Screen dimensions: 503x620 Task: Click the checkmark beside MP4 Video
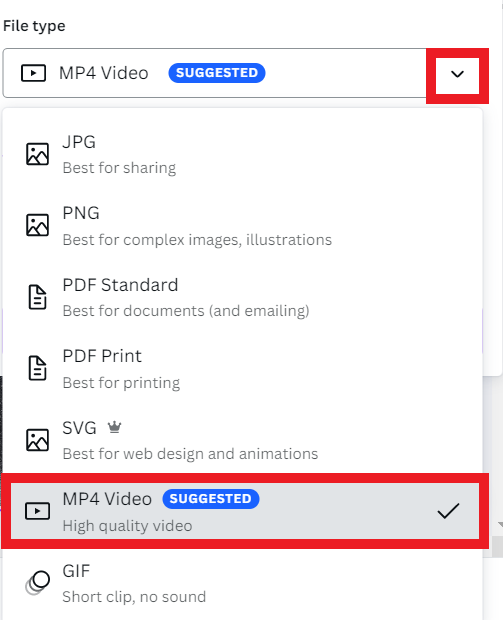coord(448,510)
